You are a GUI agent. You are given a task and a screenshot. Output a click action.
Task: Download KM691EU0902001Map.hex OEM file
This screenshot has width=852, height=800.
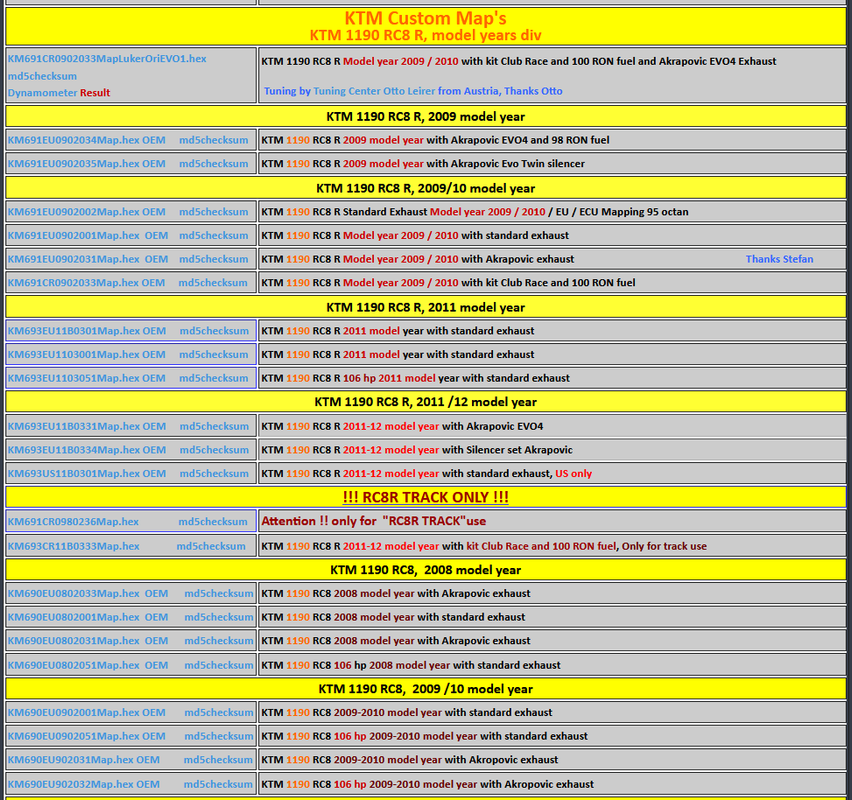tap(88, 235)
